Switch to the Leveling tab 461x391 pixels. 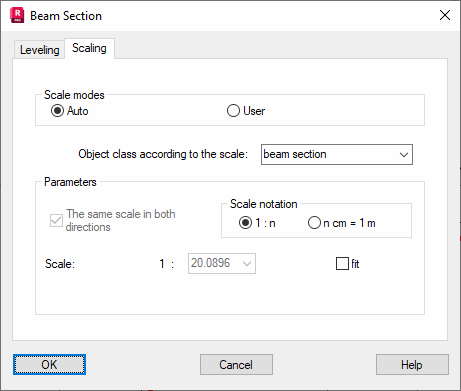click(x=39, y=50)
